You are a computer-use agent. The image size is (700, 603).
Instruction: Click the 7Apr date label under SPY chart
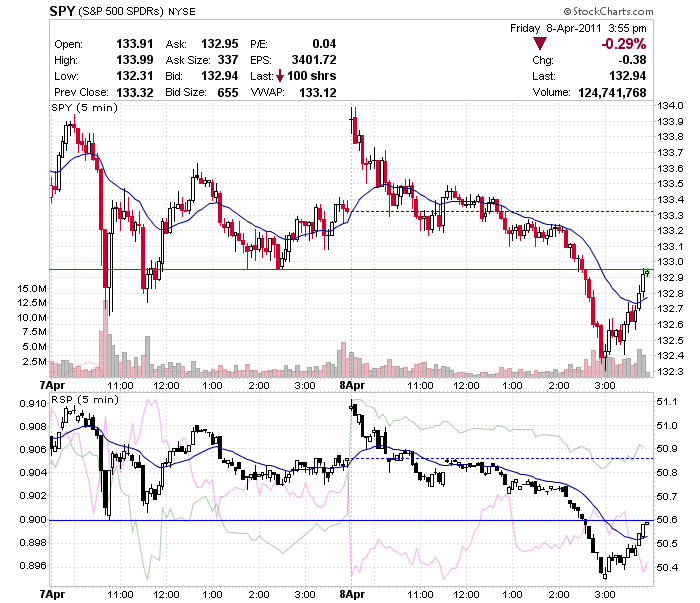[x=52, y=385]
